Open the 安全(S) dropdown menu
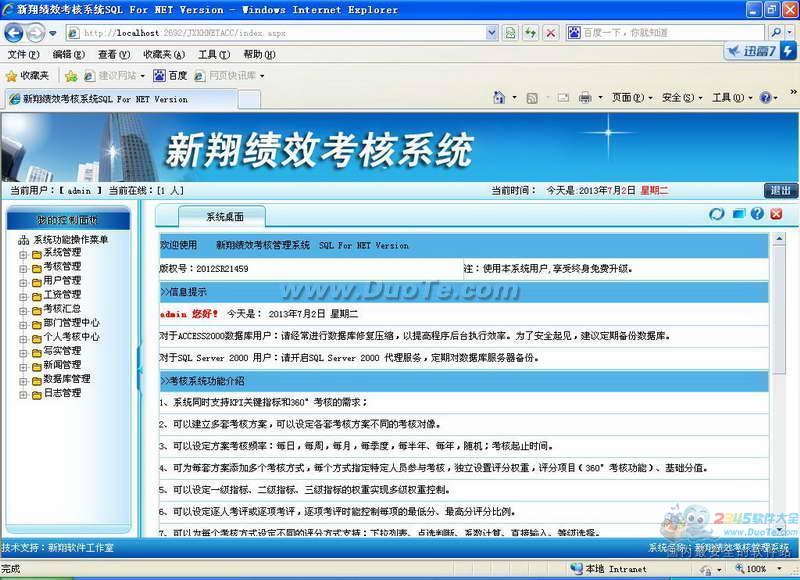Image resolution: width=800 pixels, height=580 pixels. (678, 98)
